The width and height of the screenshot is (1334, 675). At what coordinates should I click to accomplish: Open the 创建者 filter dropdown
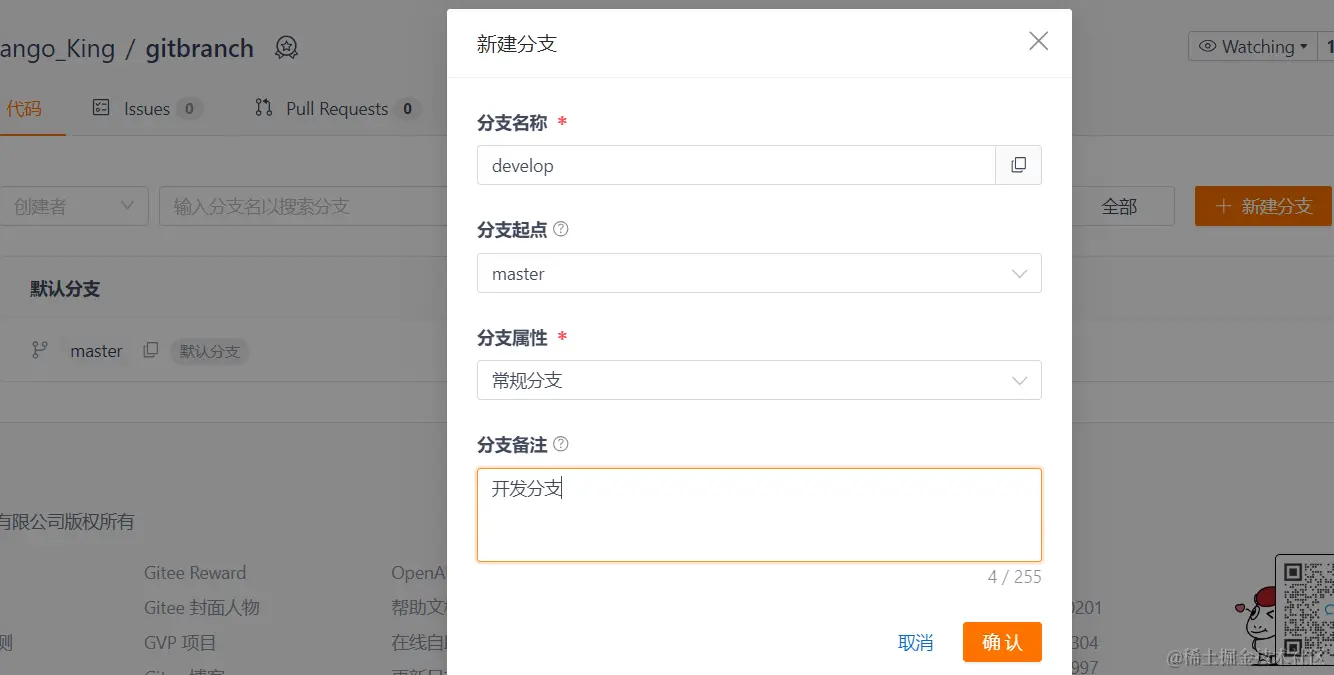(x=74, y=206)
